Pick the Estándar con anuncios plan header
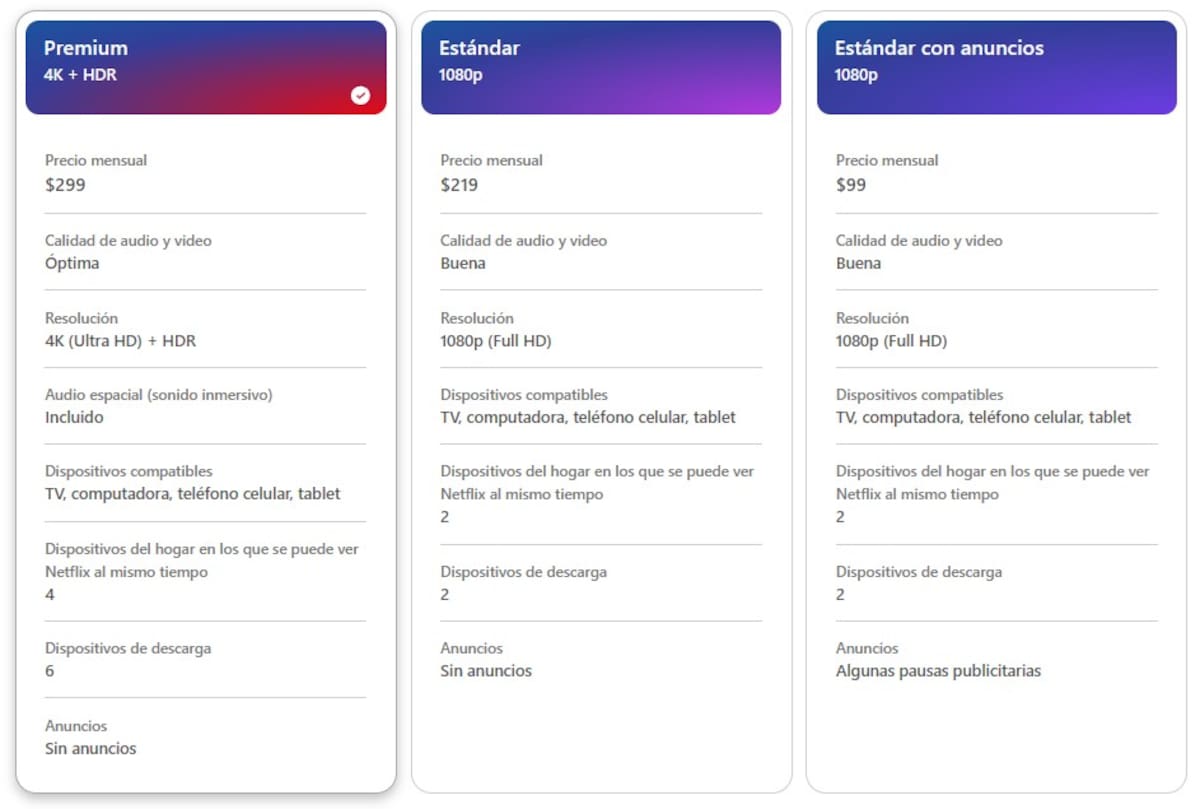The width and height of the screenshot is (1200, 809). (x=996, y=68)
